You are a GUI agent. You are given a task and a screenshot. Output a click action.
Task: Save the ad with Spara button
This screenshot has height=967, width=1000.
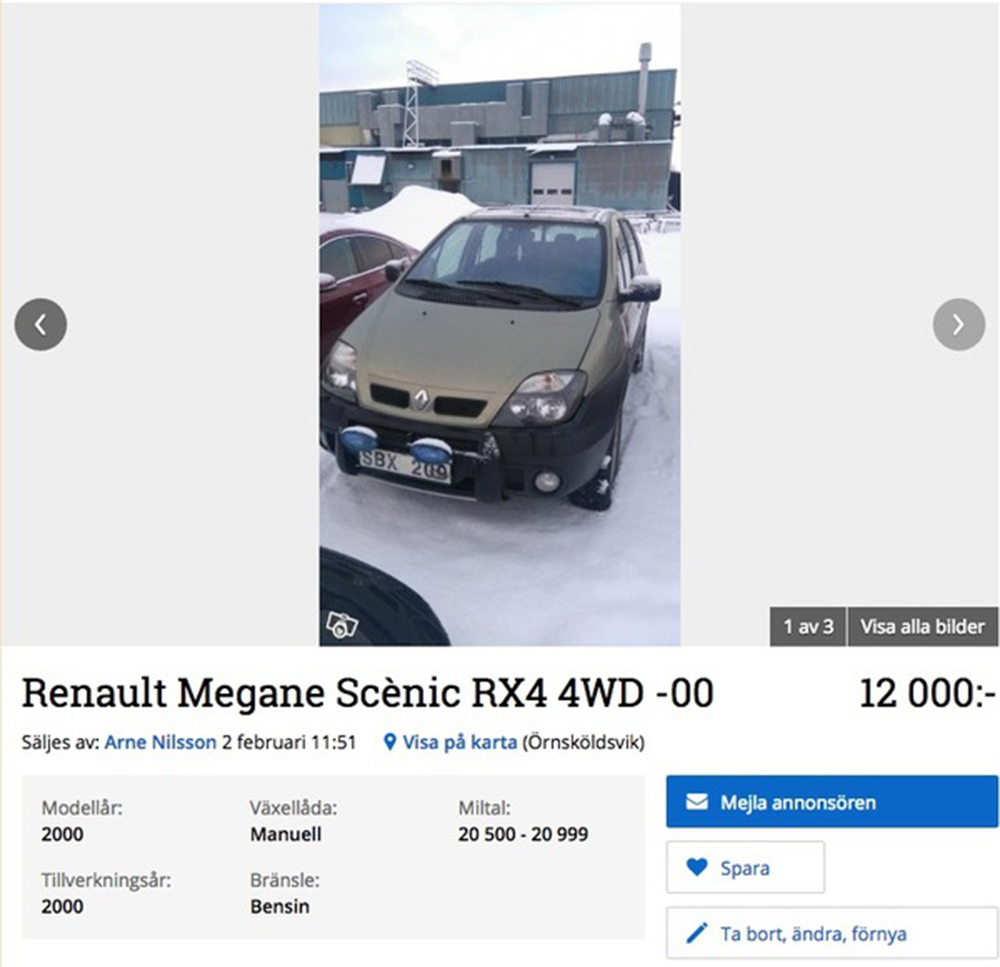point(745,867)
